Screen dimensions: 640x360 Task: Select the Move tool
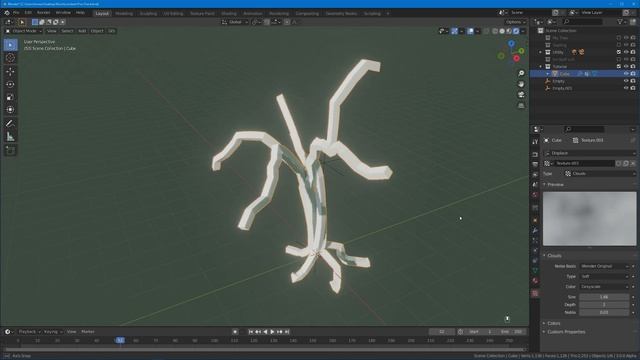(x=11, y=72)
